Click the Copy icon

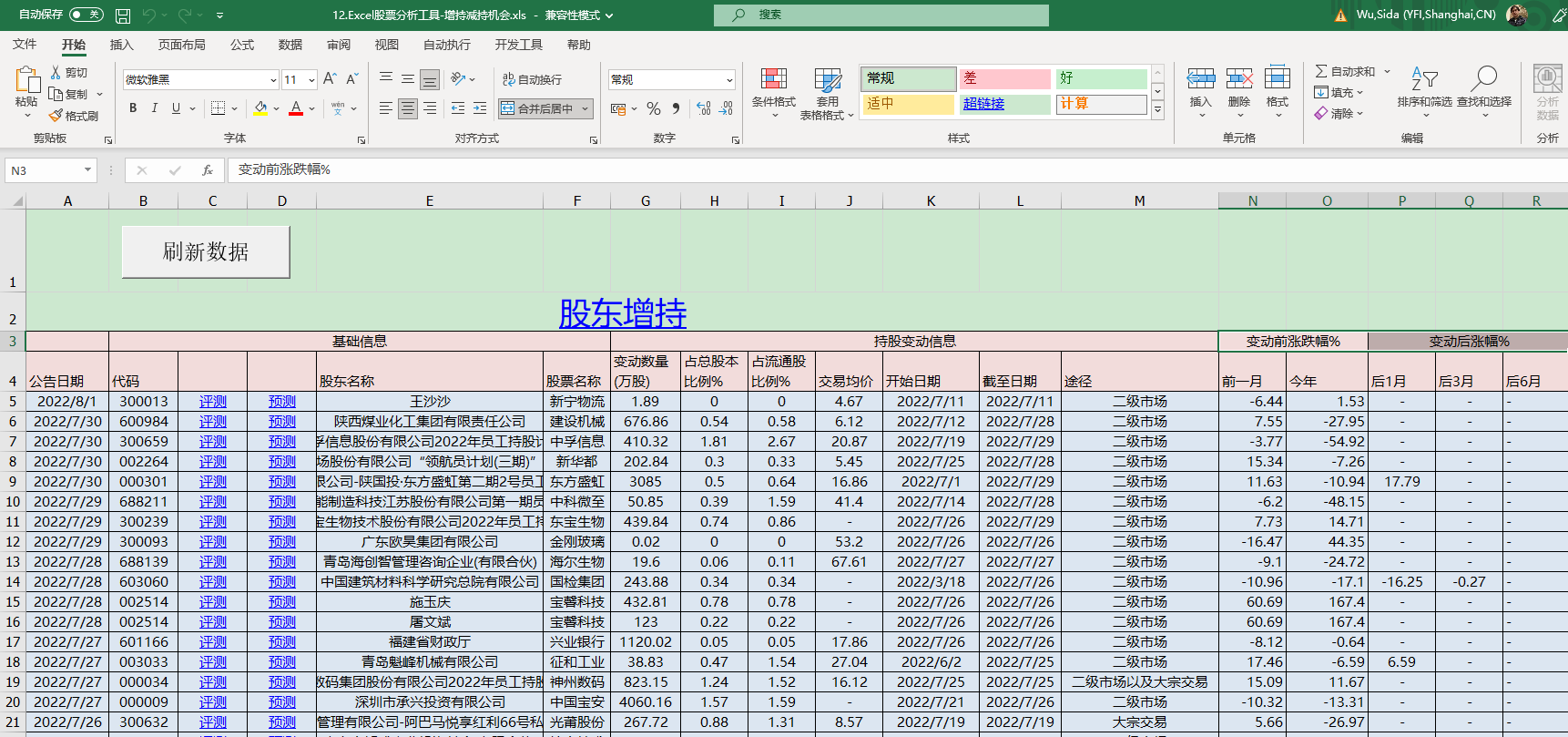pos(56,95)
